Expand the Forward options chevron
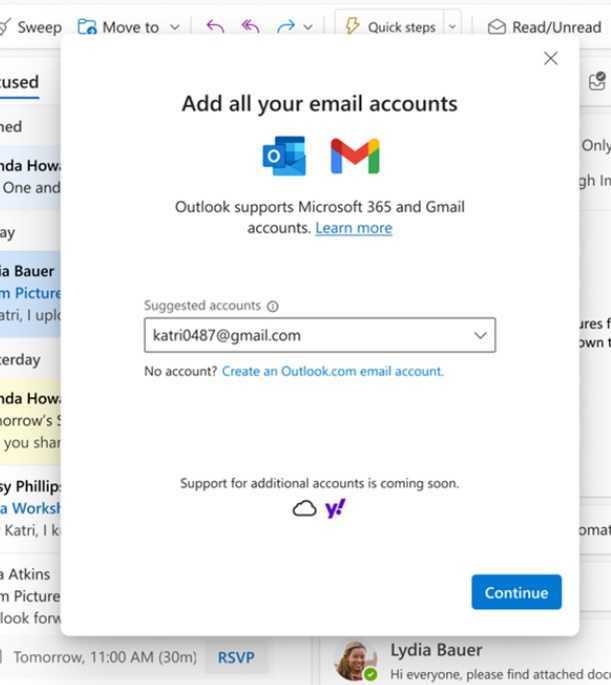611x685 pixels. click(x=308, y=27)
